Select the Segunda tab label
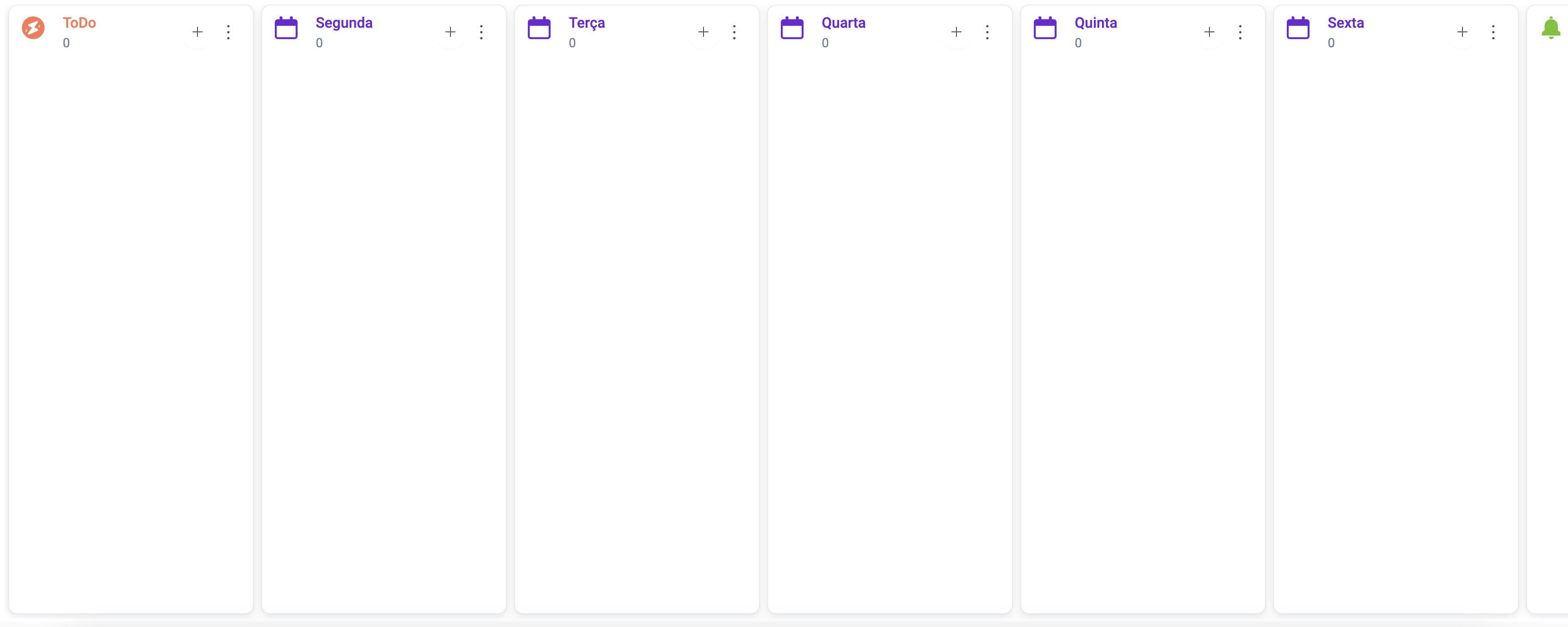This screenshot has height=627, width=1568. (x=345, y=22)
